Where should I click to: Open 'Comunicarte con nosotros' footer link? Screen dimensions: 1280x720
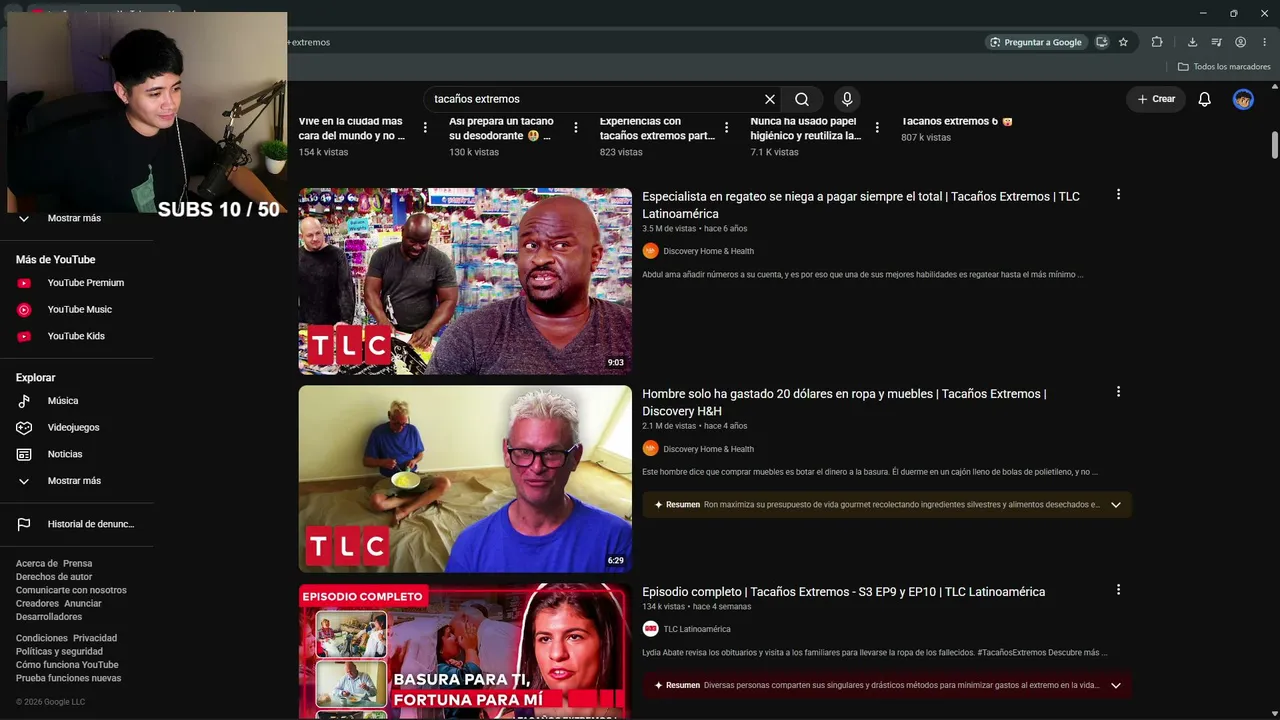[x=71, y=590]
